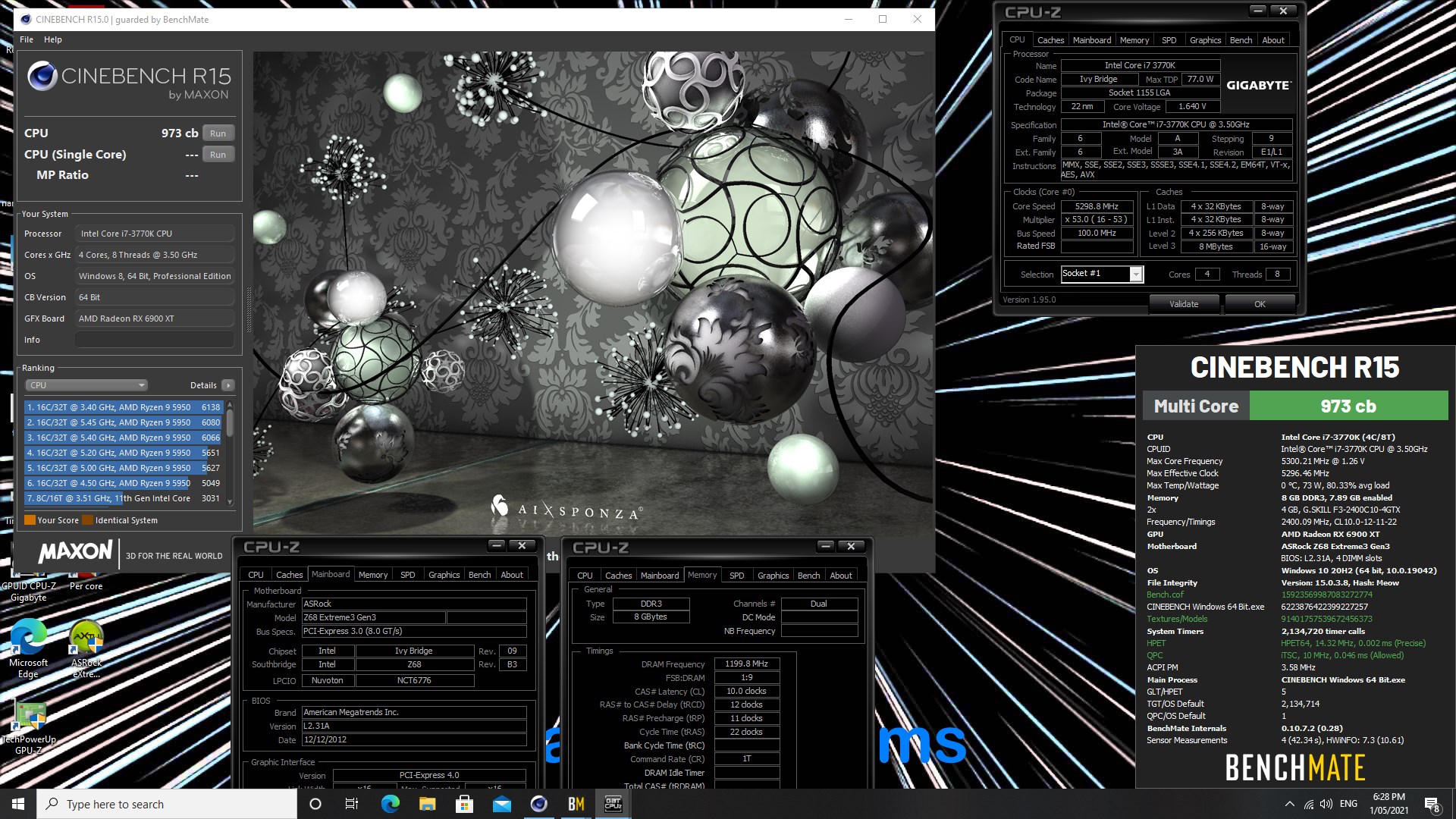Open SPD tab in Memory CPU-Z window

point(736,575)
